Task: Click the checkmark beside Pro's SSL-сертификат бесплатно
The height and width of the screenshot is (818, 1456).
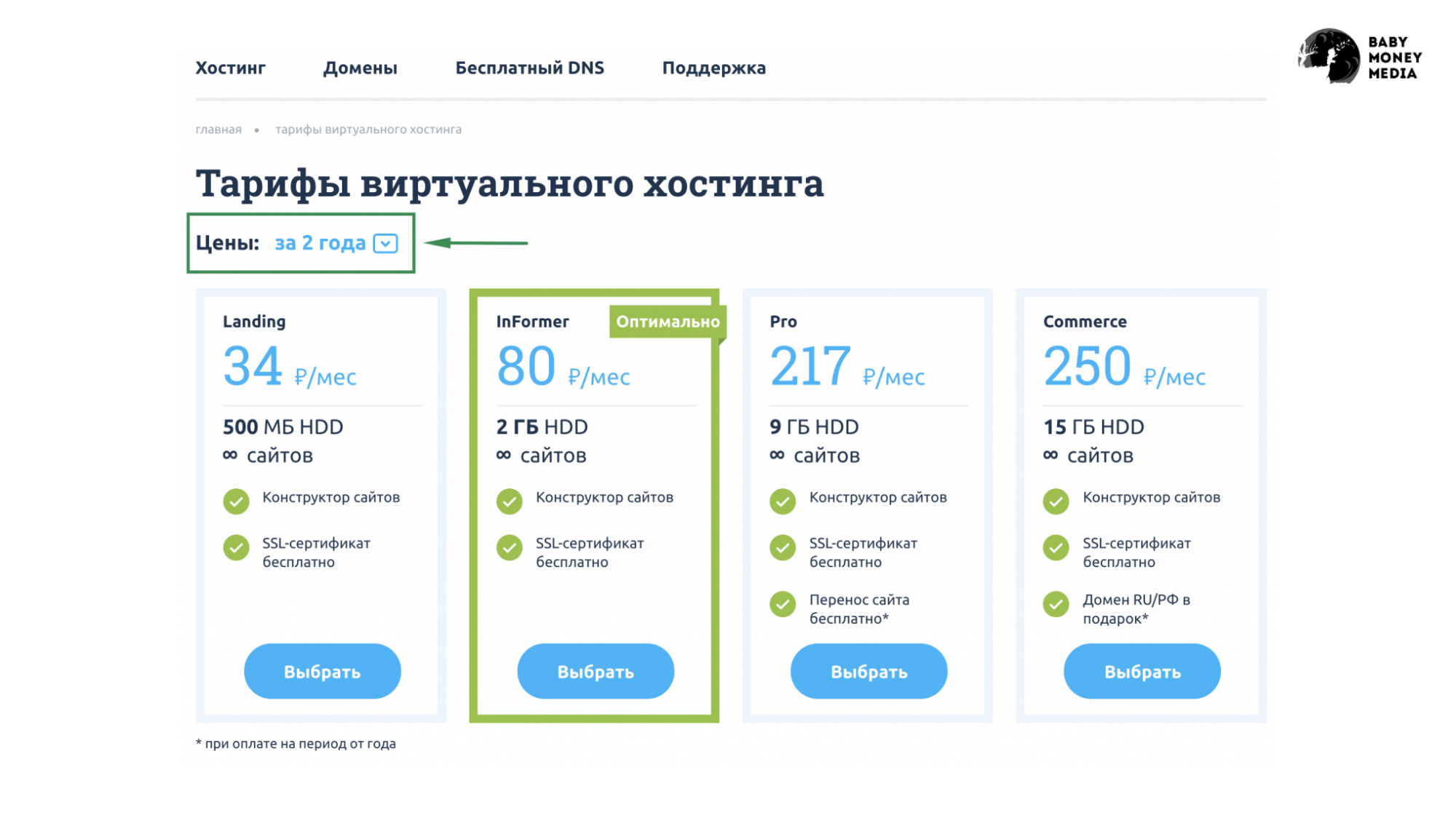Action: click(x=783, y=547)
